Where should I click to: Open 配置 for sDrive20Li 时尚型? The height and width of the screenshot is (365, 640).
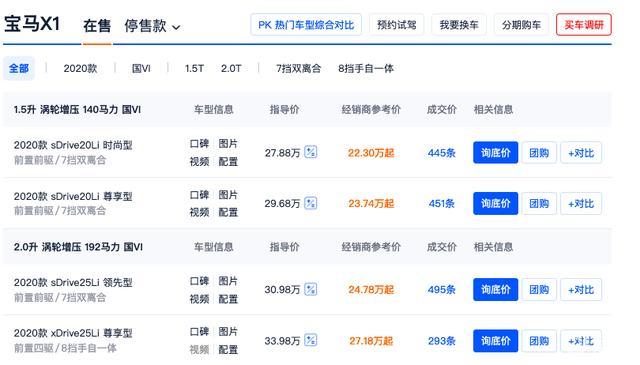point(228,162)
